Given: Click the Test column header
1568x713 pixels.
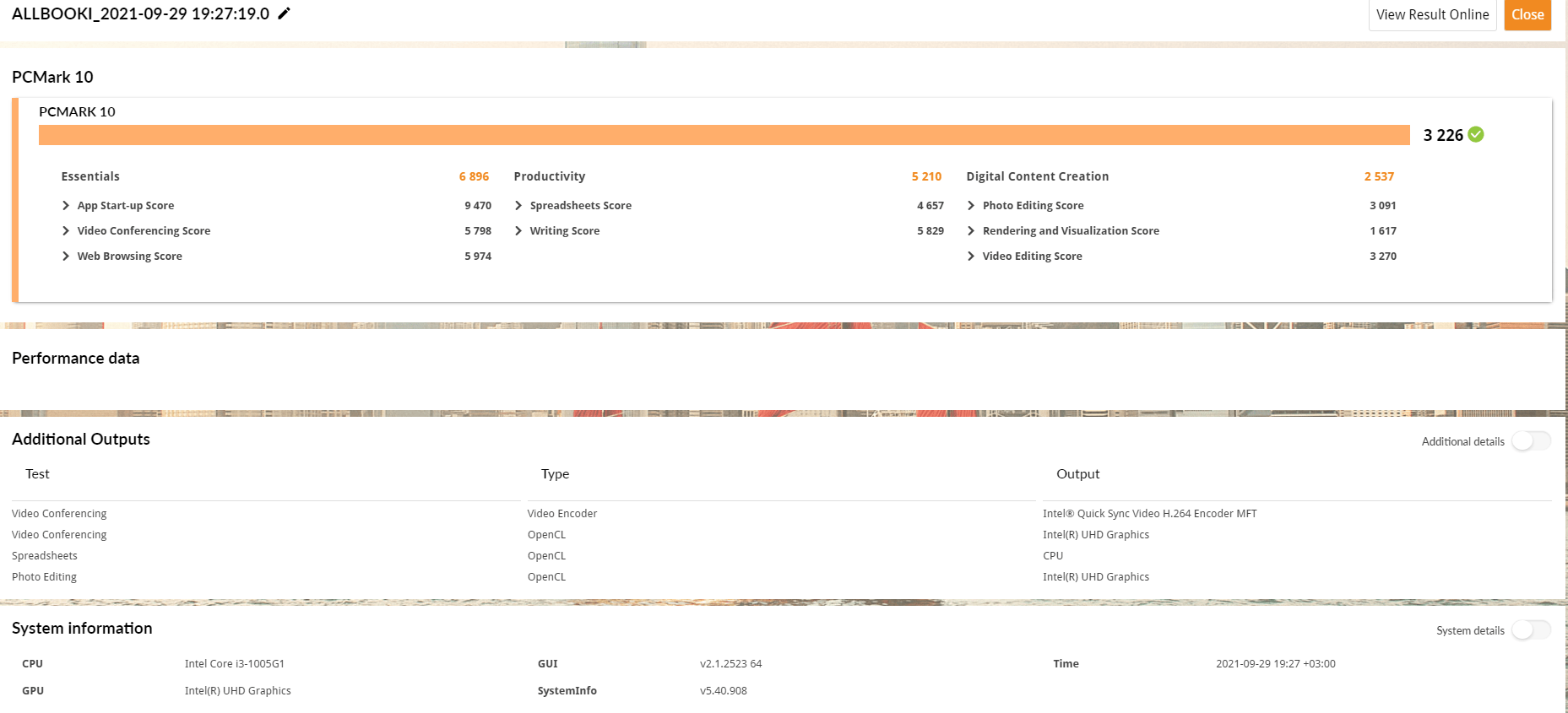Looking at the screenshot, I should (37, 474).
